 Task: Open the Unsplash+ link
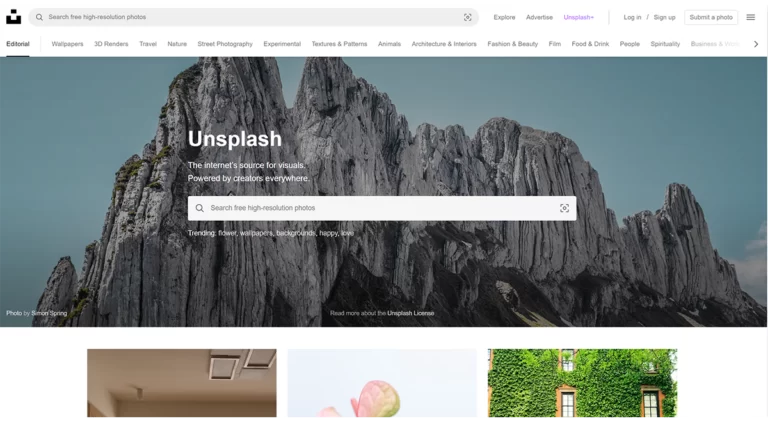(578, 17)
